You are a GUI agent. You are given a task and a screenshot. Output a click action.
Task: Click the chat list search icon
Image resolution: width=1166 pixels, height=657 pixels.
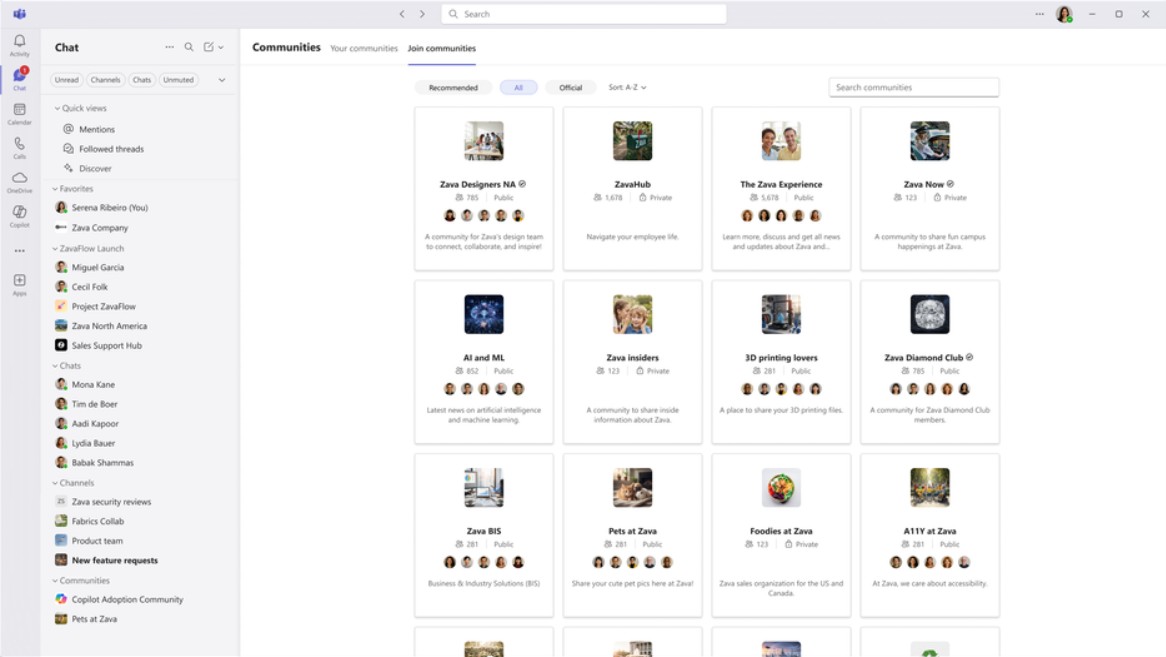(x=189, y=47)
